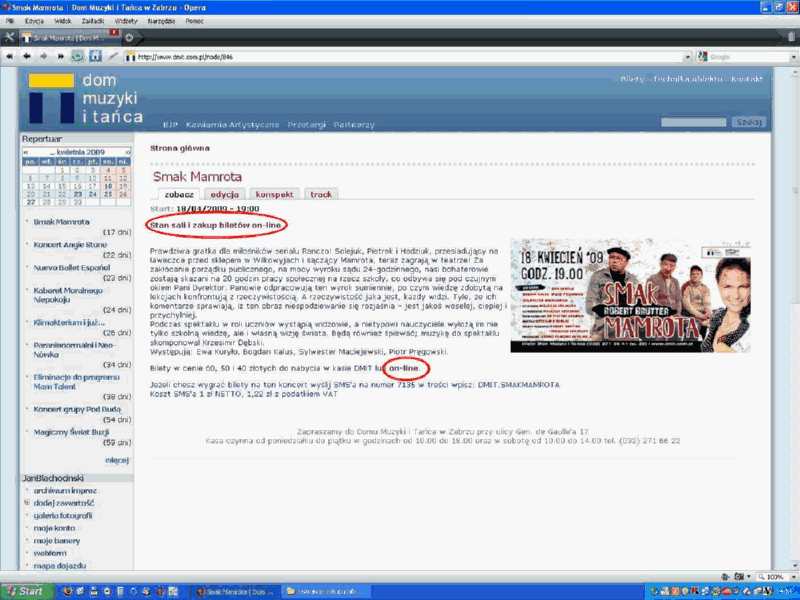Click the Dom Muzyki i Tańca logo
The image size is (800, 600).
85,98
